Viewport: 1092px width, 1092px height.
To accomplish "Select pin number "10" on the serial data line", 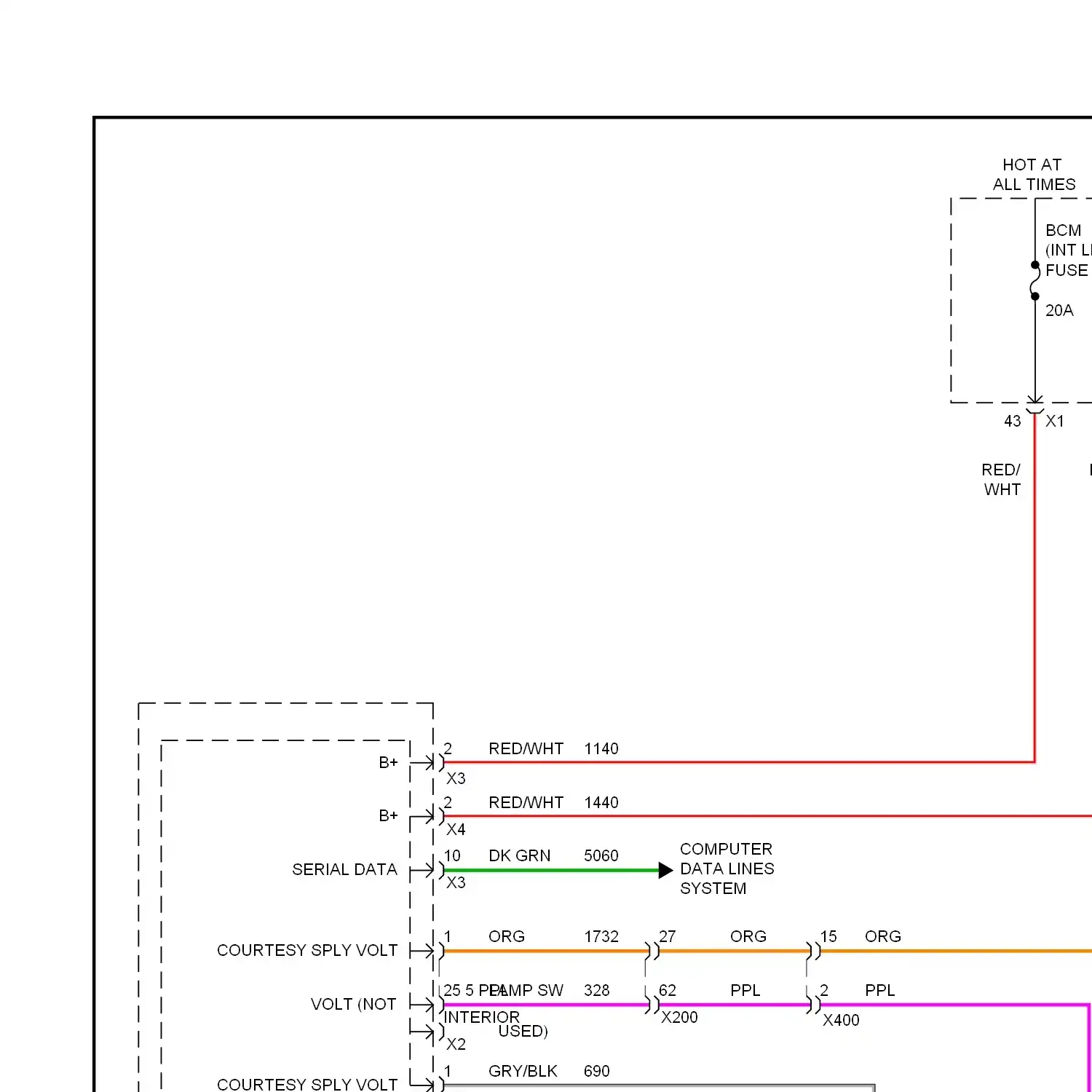I will [x=452, y=855].
